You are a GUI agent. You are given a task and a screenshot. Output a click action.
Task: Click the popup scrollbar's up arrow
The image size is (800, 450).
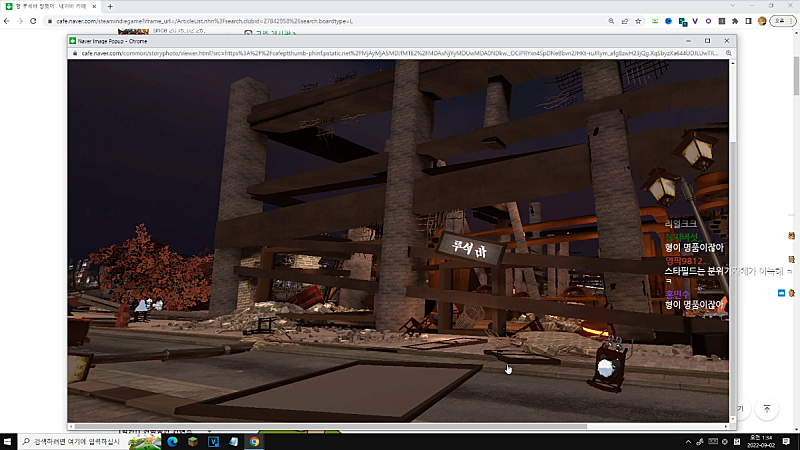[x=733, y=63]
